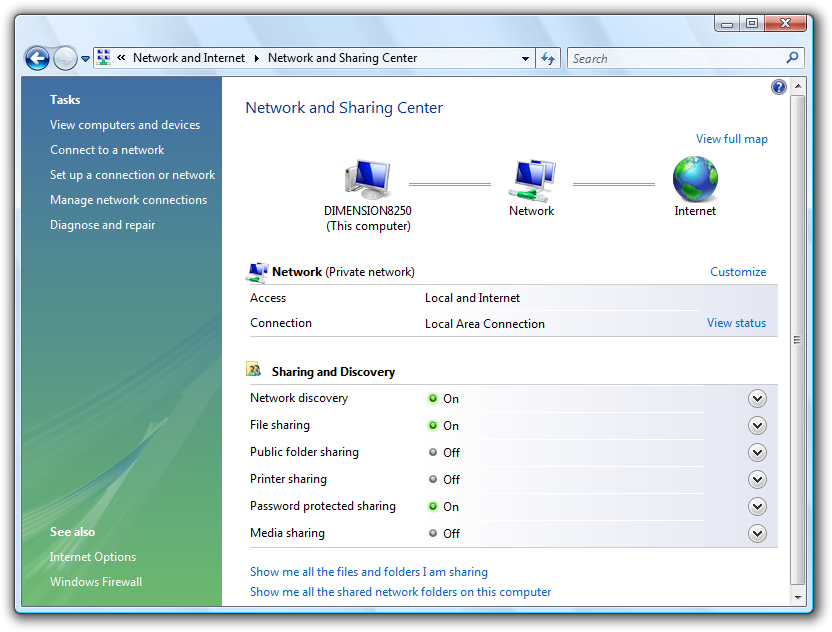Click the magnifying glass search icon
Image resolution: width=832 pixels, height=632 pixels.
coord(792,57)
